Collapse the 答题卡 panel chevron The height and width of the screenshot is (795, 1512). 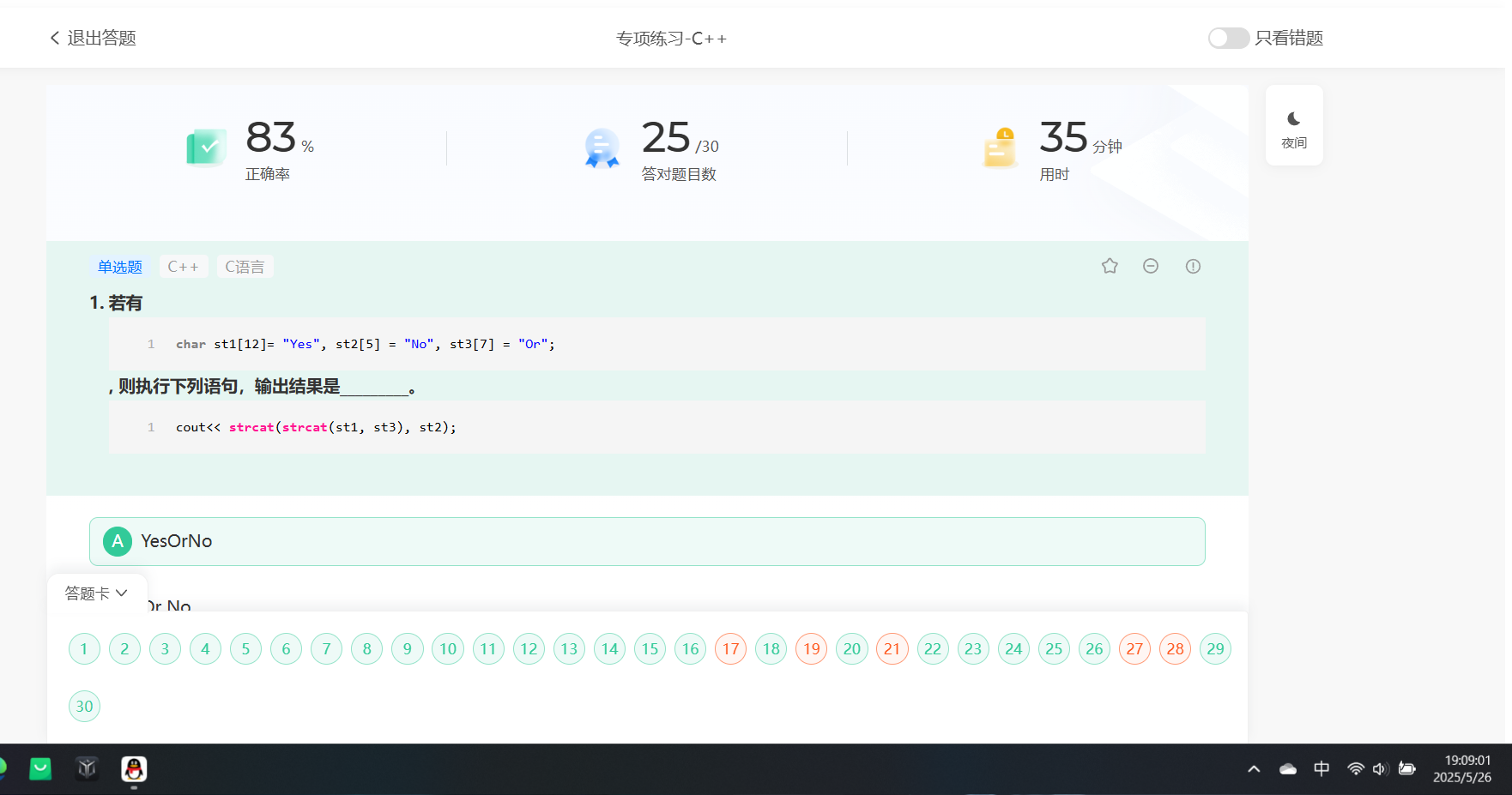121,593
